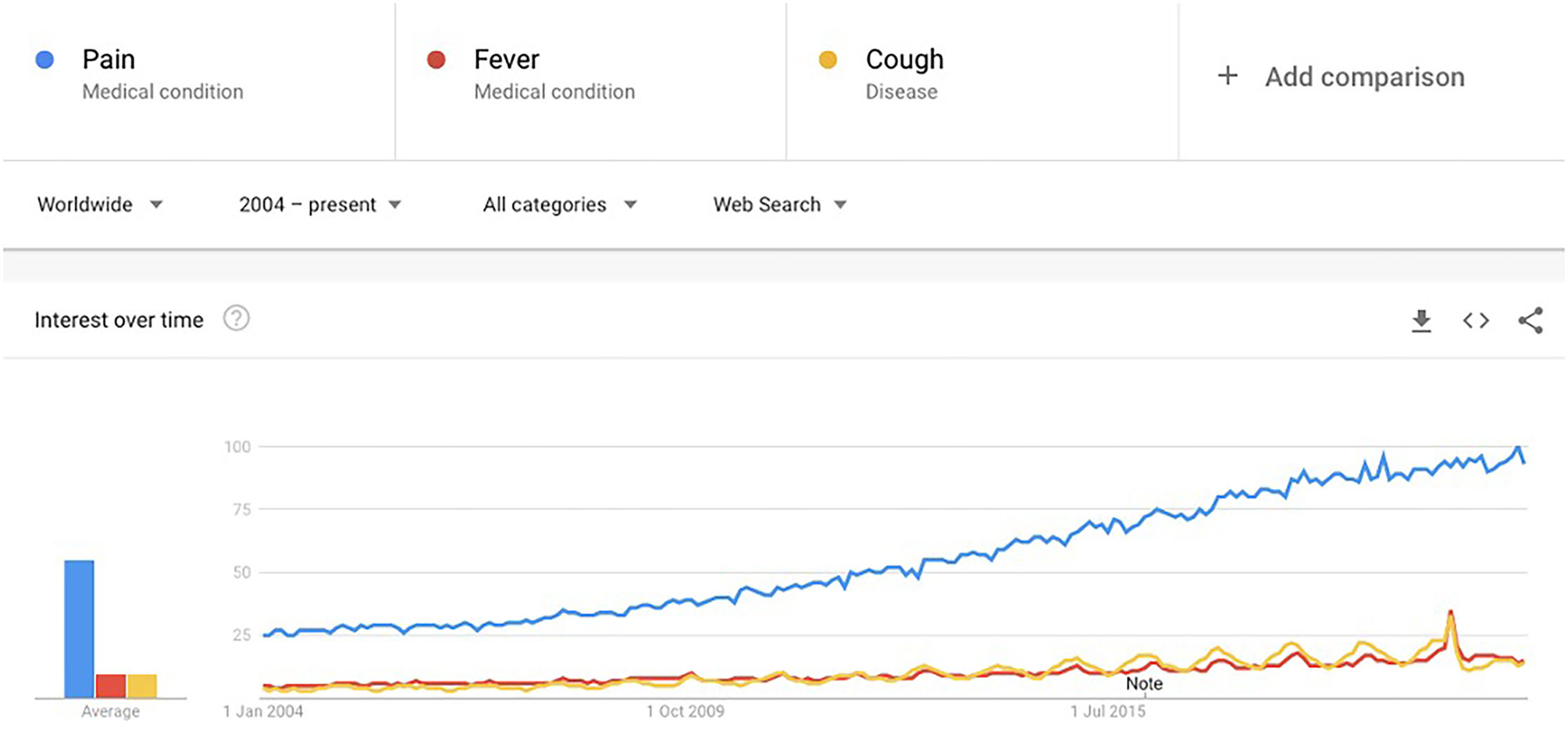
Task: Click the red dot beside Fever
Action: click(437, 59)
